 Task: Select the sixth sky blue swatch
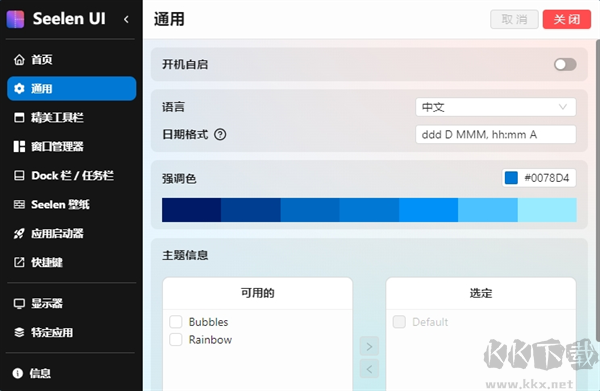[x=488, y=210]
